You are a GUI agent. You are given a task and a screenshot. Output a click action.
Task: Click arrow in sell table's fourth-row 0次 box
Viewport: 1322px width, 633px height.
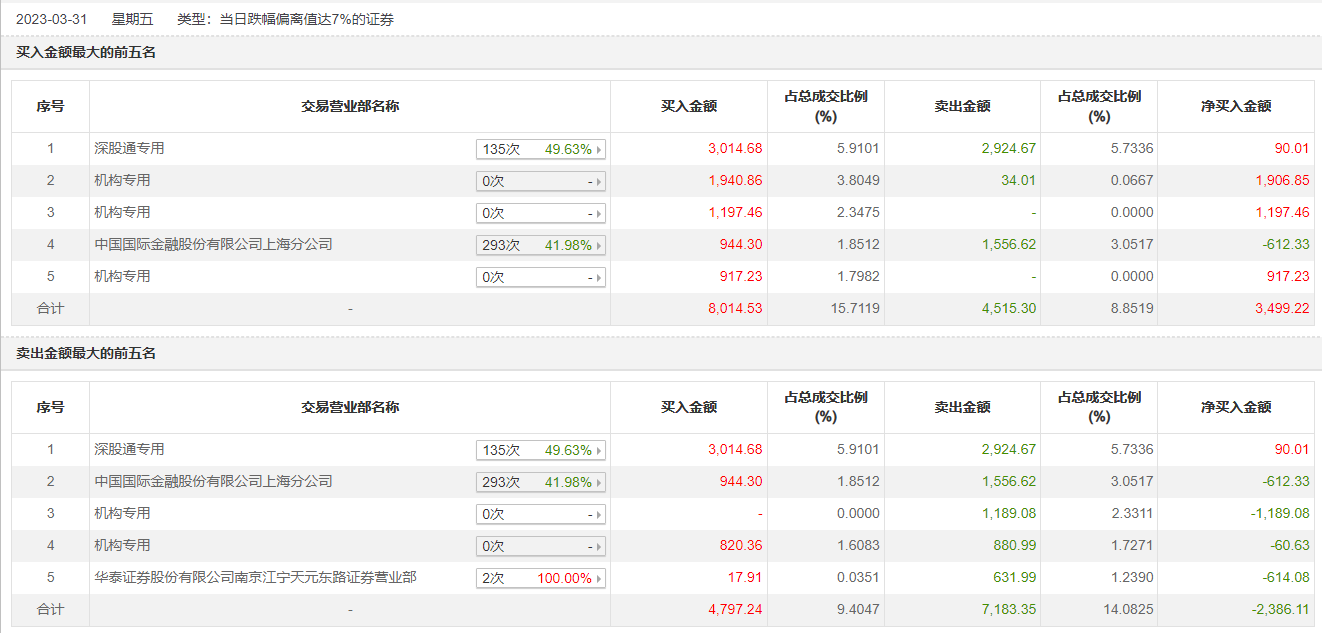coord(599,547)
